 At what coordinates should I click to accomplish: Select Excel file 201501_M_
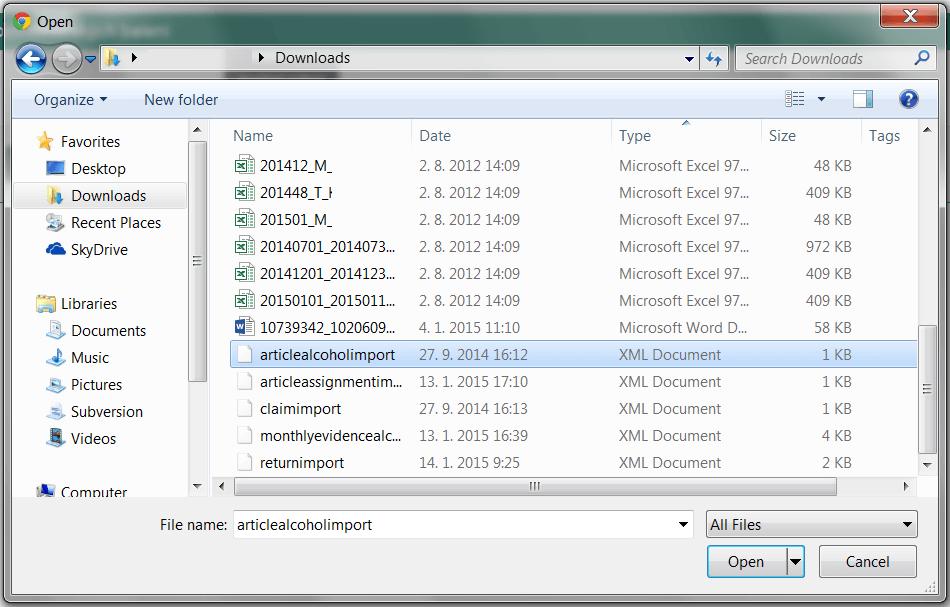click(x=296, y=219)
